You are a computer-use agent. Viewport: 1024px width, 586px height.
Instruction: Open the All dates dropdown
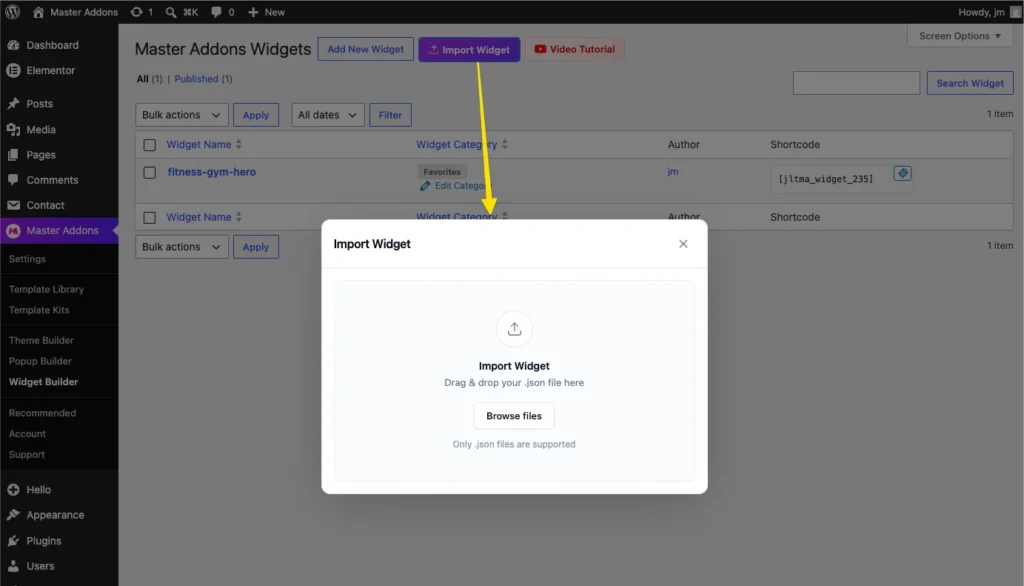click(327, 115)
